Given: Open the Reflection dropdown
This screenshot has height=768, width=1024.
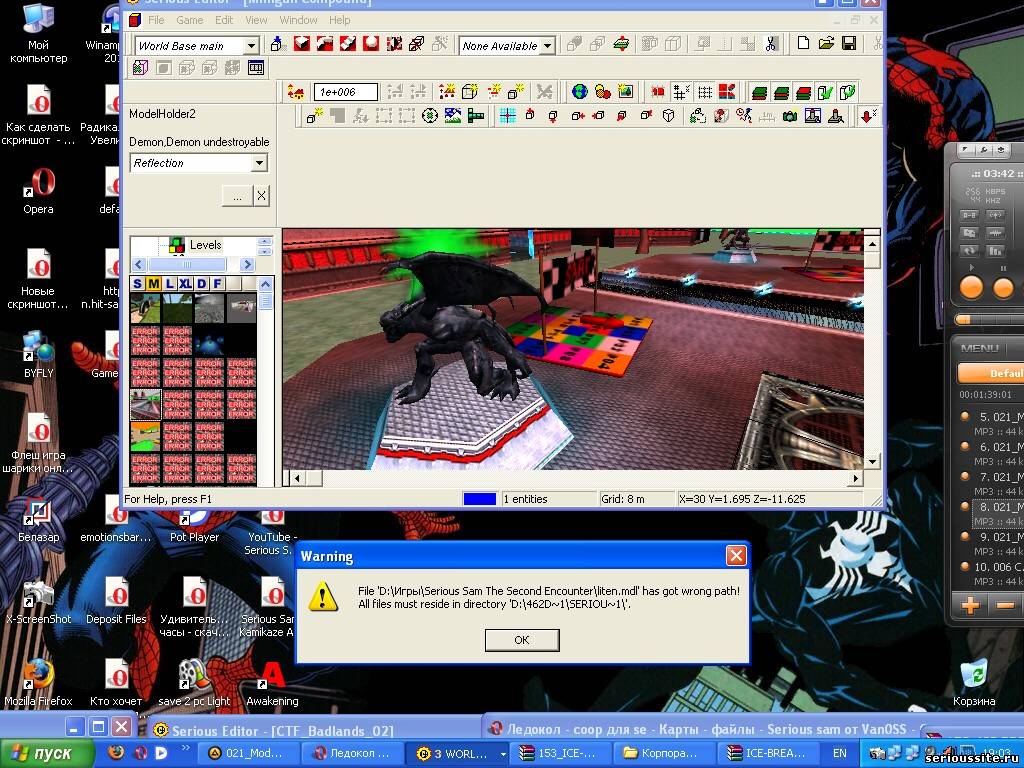Looking at the screenshot, I should click(259, 163).
